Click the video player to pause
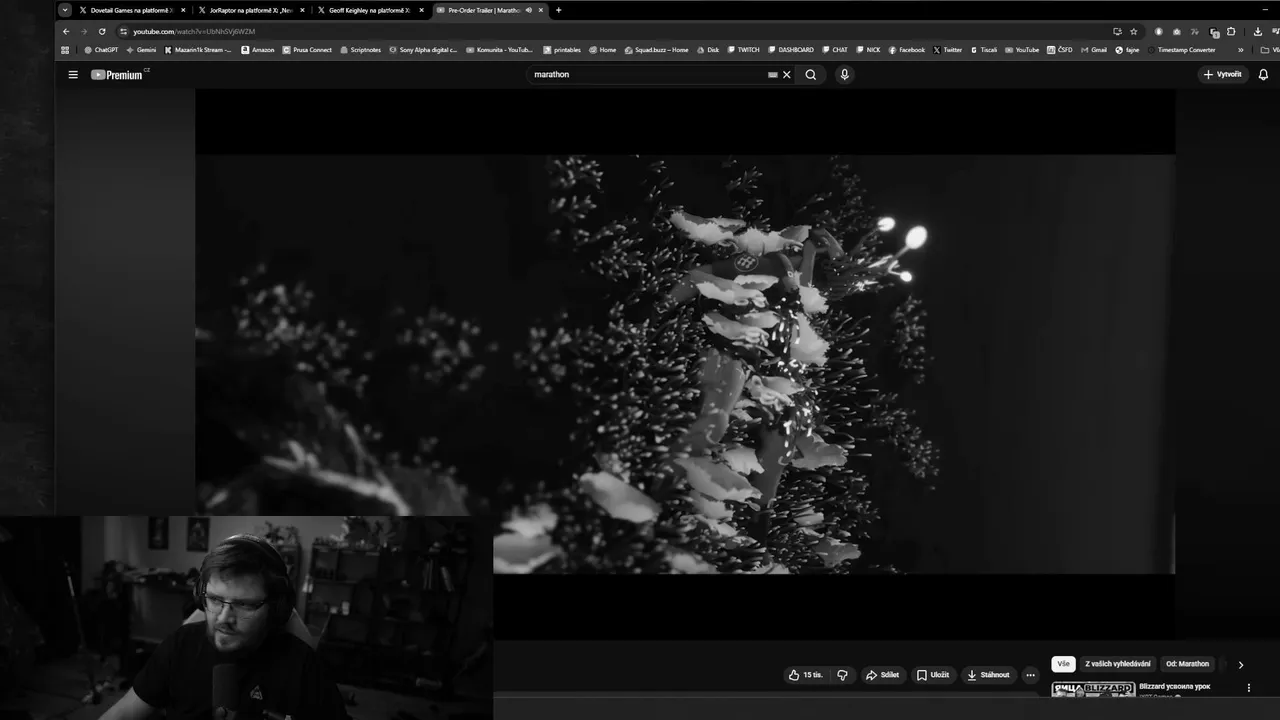Image resolution: width=1280 pixels, height=720 pixels. 685,364
